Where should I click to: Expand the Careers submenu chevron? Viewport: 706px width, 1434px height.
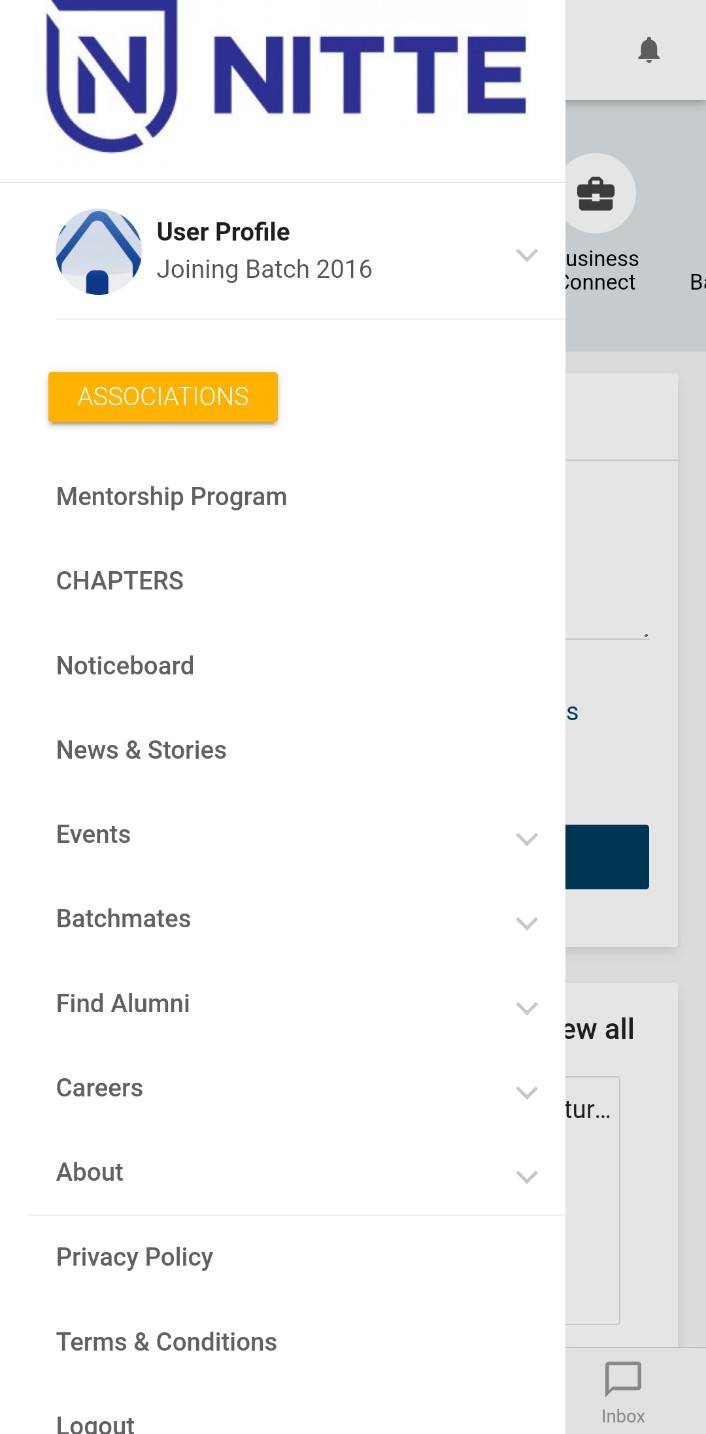[527, 1092]
